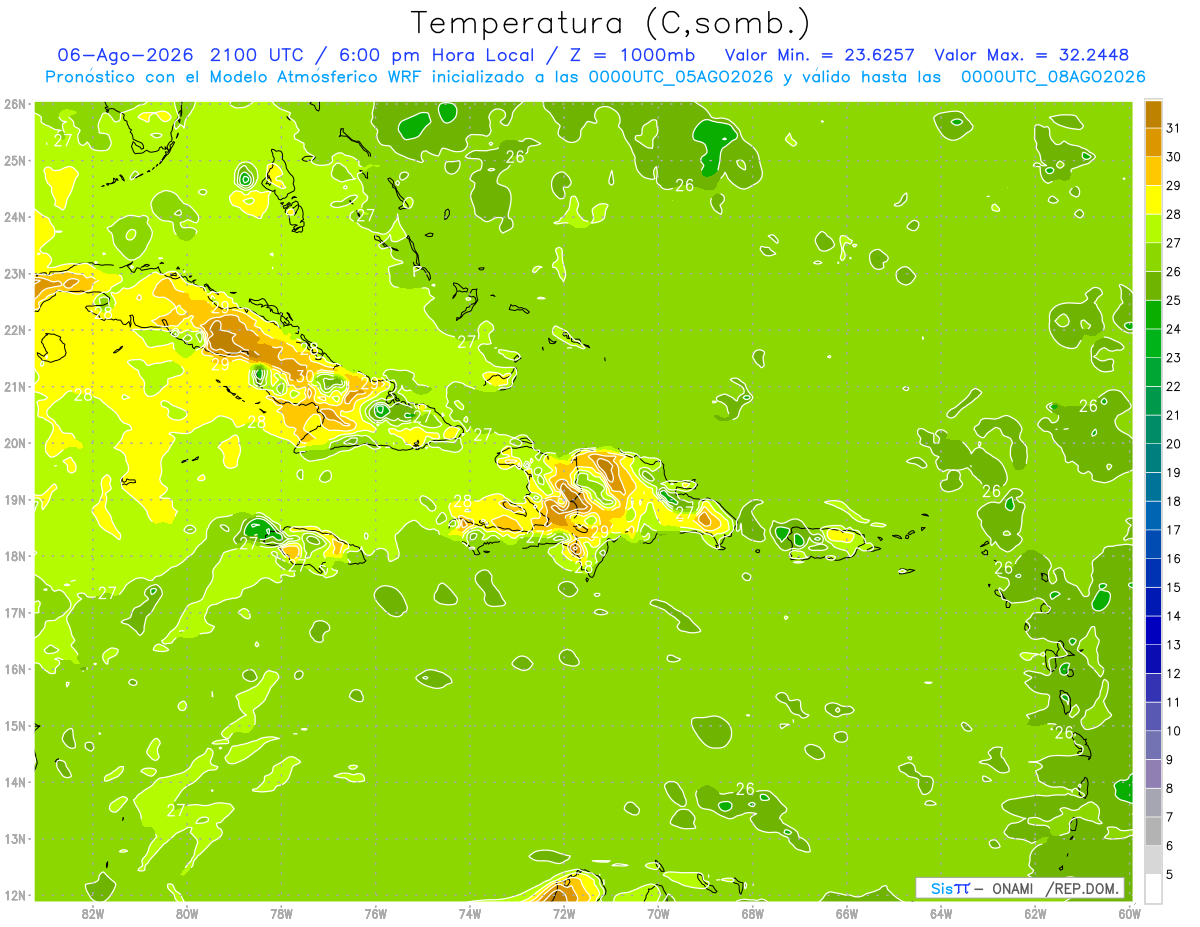
Task: Click the legend value label '17'
Action: [1174, 530]
